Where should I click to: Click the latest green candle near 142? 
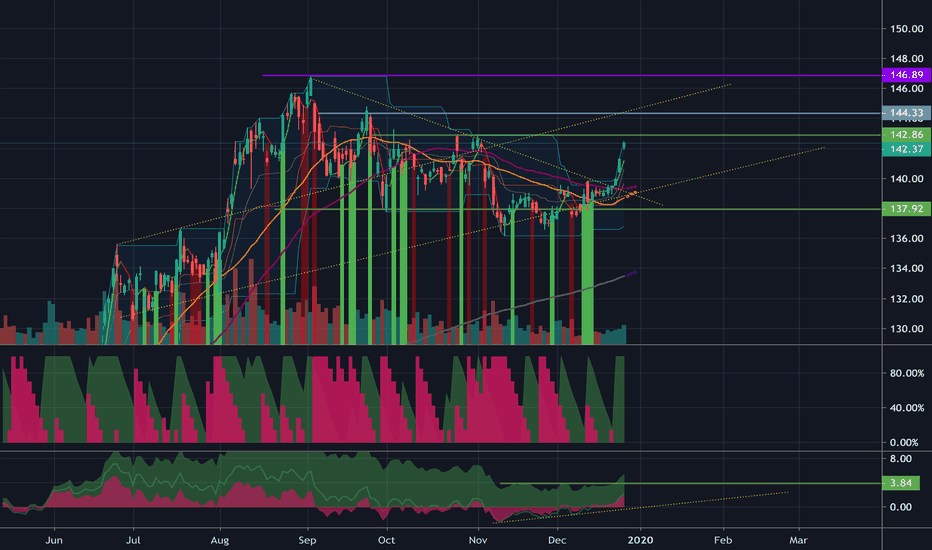(624, 146)
